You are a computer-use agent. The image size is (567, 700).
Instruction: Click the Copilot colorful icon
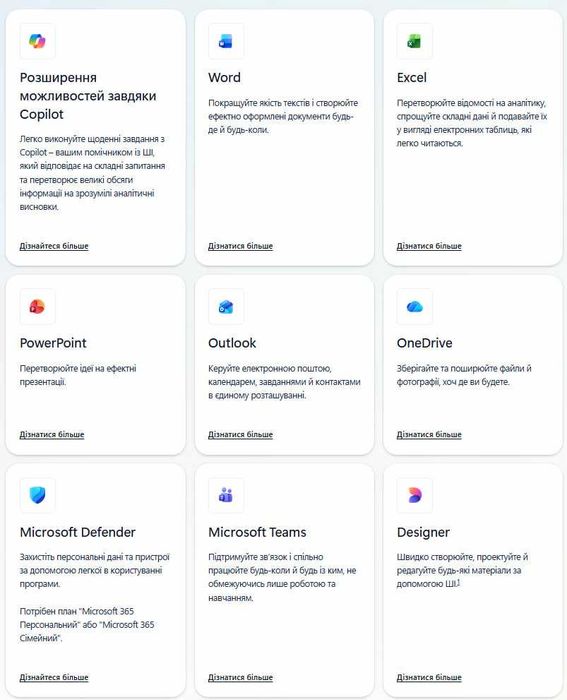point(37,41)
